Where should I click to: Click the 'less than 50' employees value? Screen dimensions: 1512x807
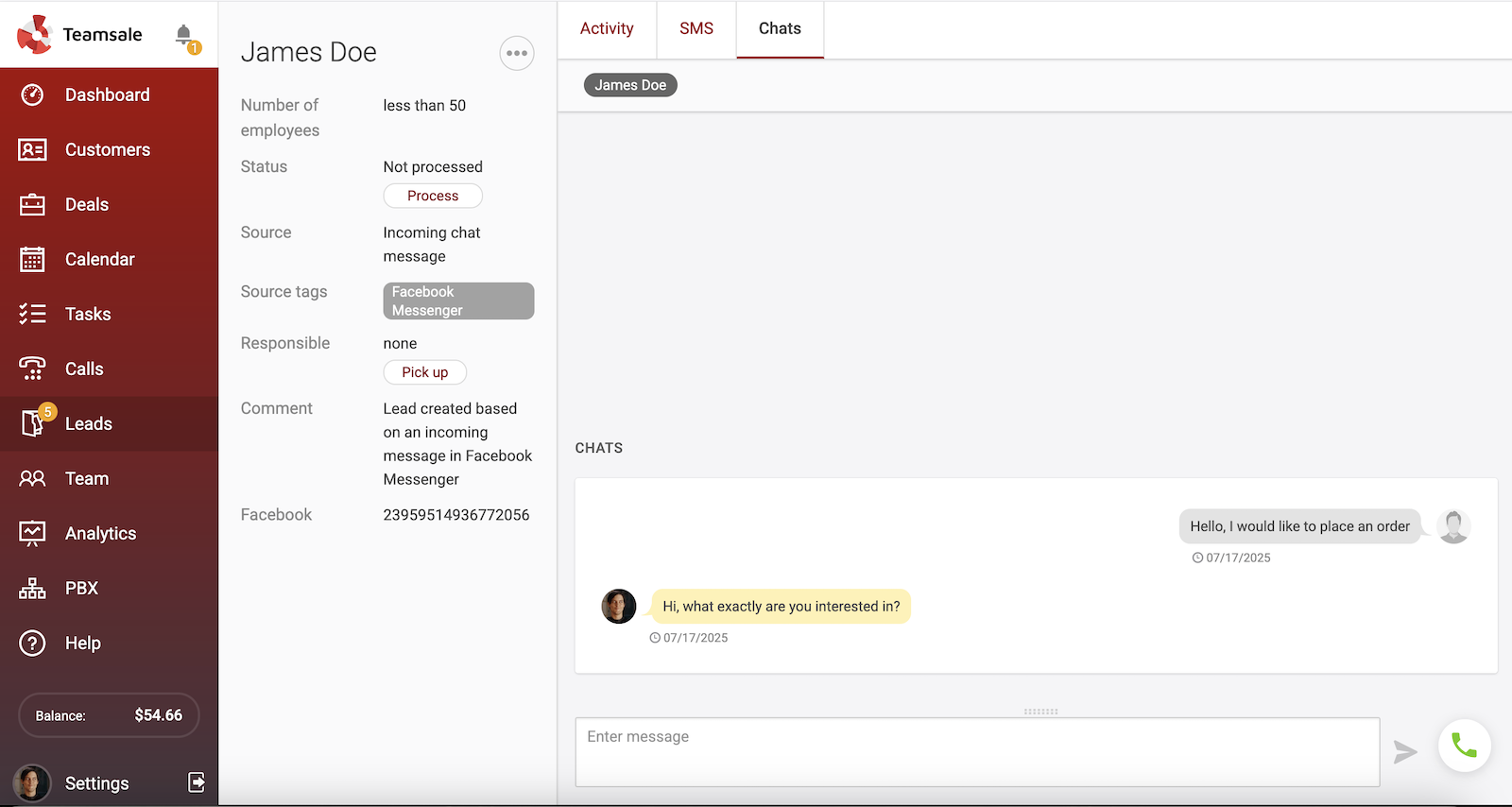pos(424,106)
